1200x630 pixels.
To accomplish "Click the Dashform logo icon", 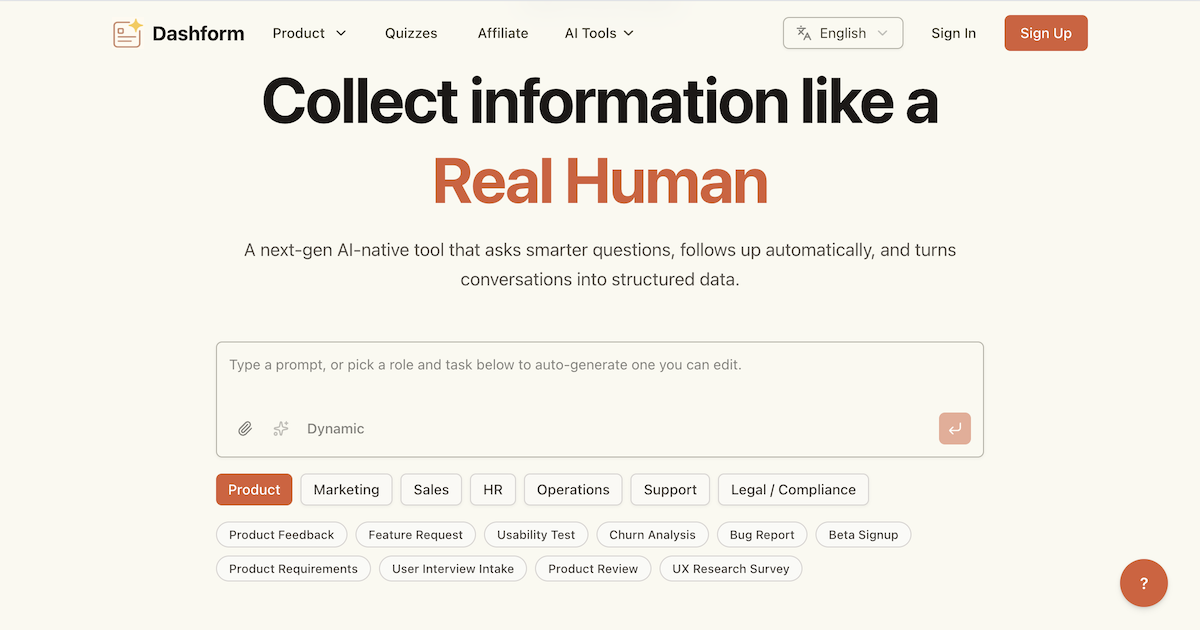I will 127,33.
